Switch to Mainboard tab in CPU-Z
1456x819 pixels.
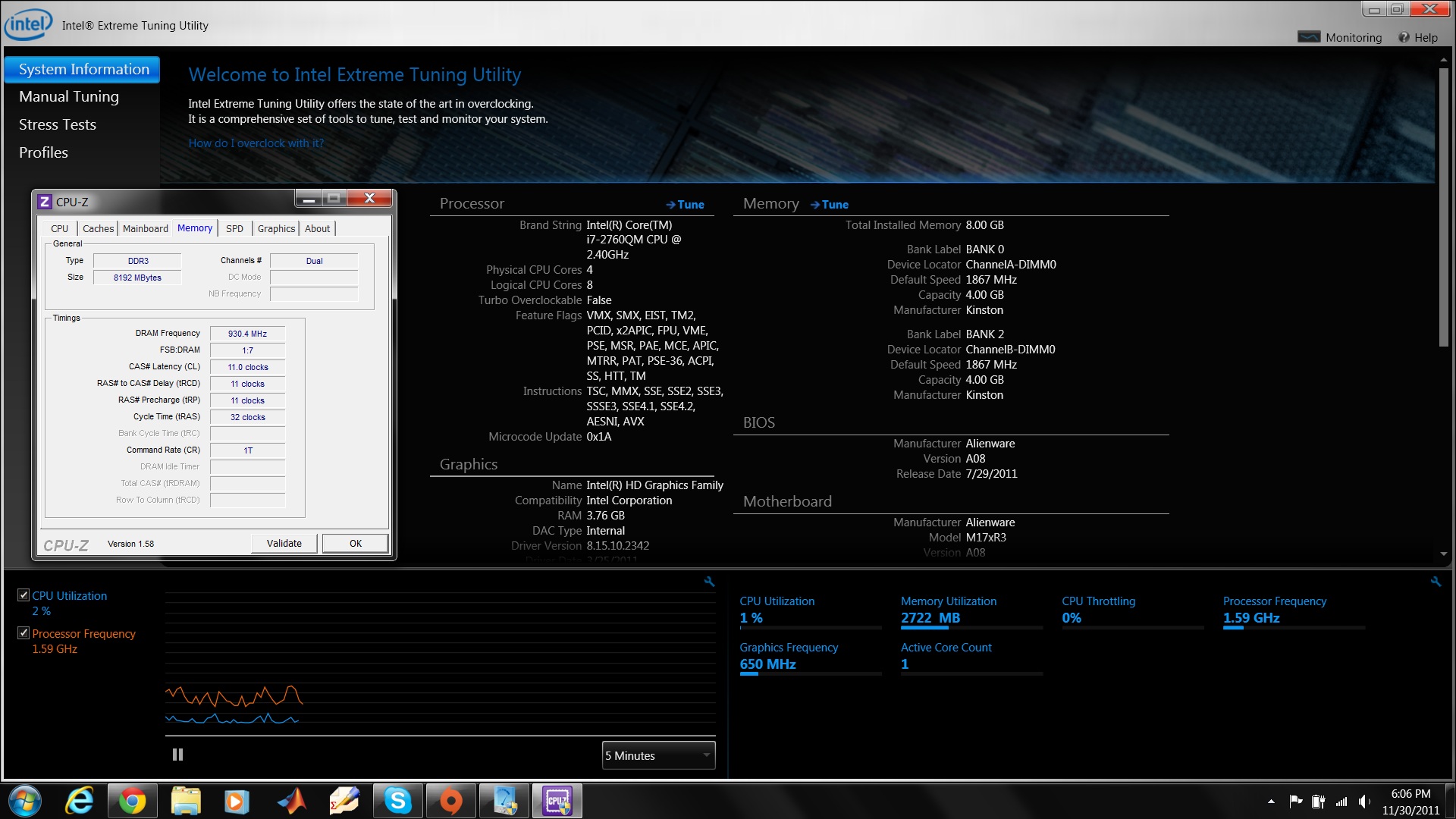coord(146,228)
